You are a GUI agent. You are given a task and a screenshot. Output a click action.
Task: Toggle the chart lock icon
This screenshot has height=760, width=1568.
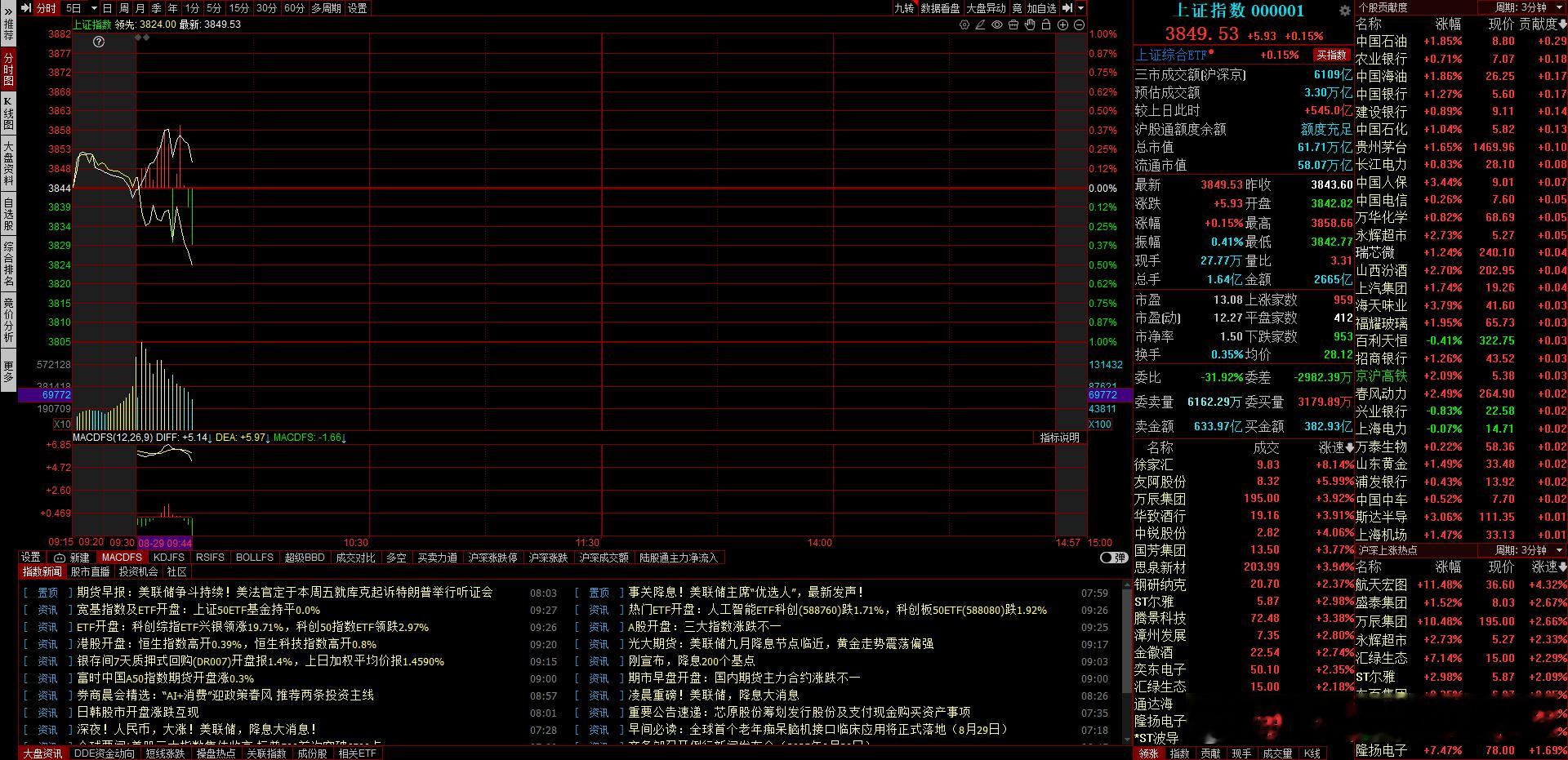click(x=1046, y=25)
